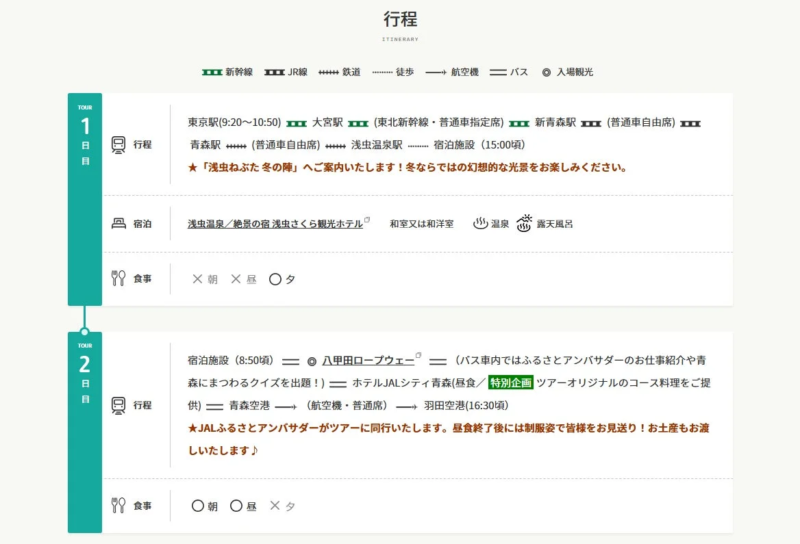Click the Tour 2日目 teal day marker

[x=85, y=432]
